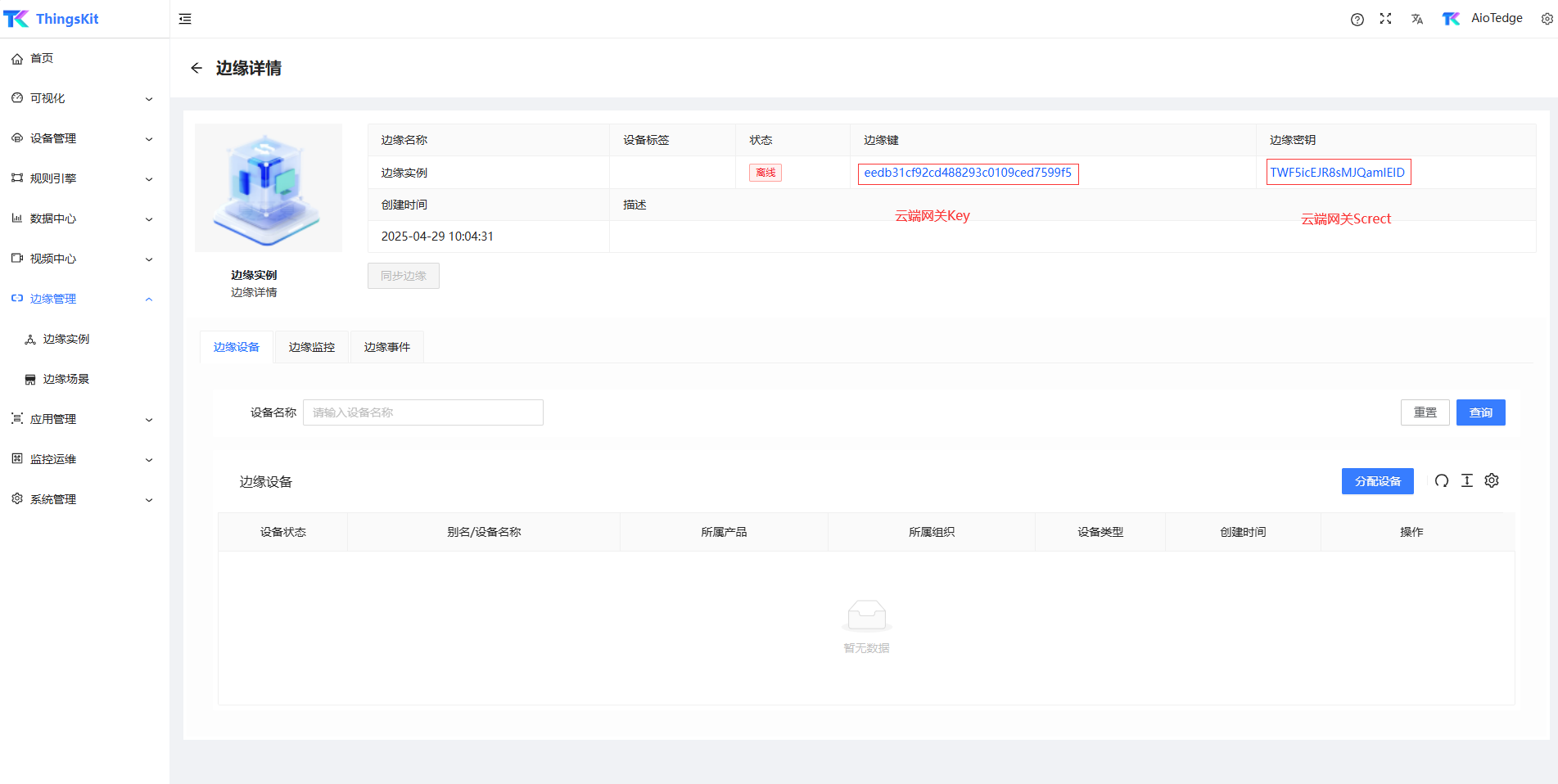1558x784 pixels.
Task: Open table column settings gear
Action: (x=1492, y=481)
